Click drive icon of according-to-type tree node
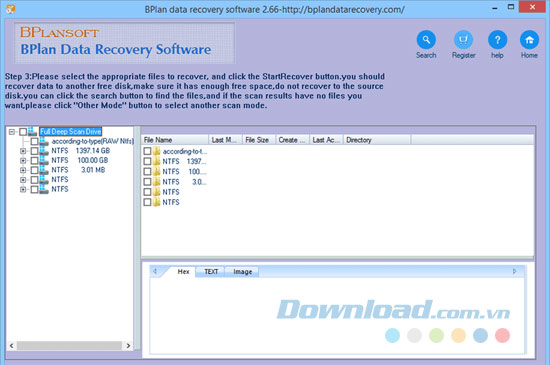 pyautogui.click(x=44, y=141)
